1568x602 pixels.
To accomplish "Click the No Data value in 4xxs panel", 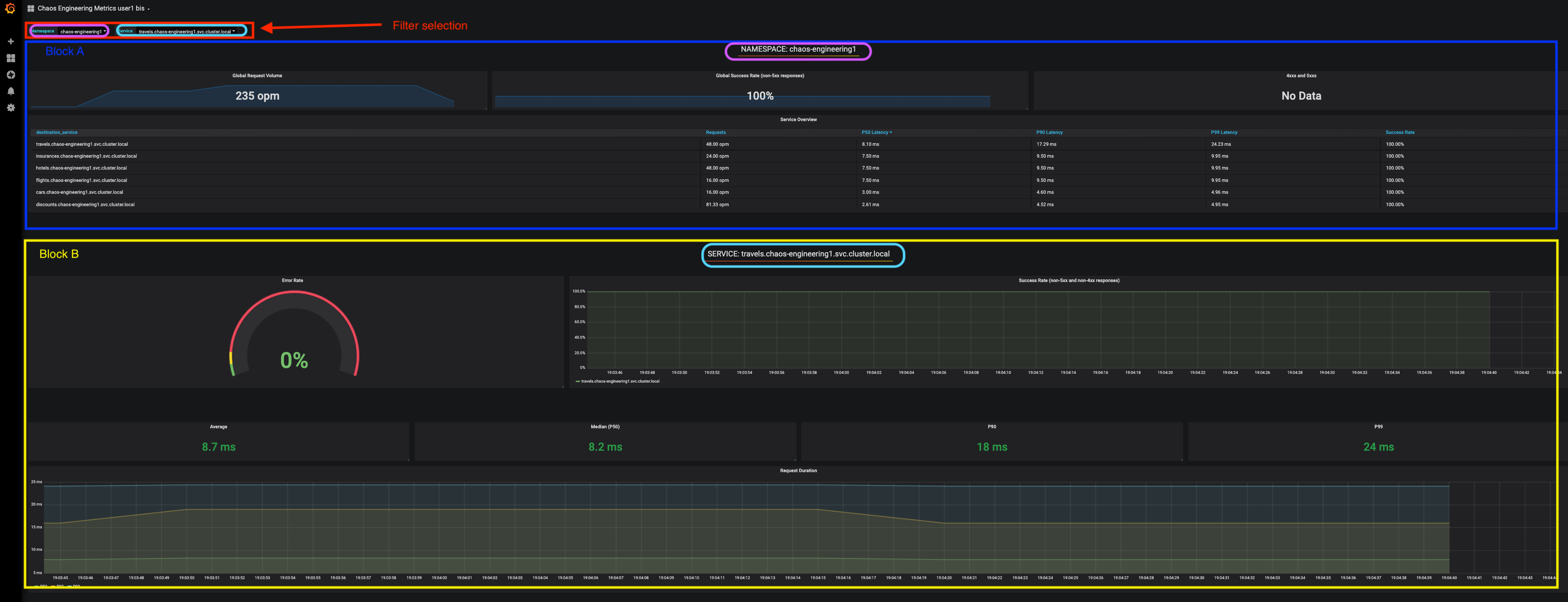I will [1301, 96].
